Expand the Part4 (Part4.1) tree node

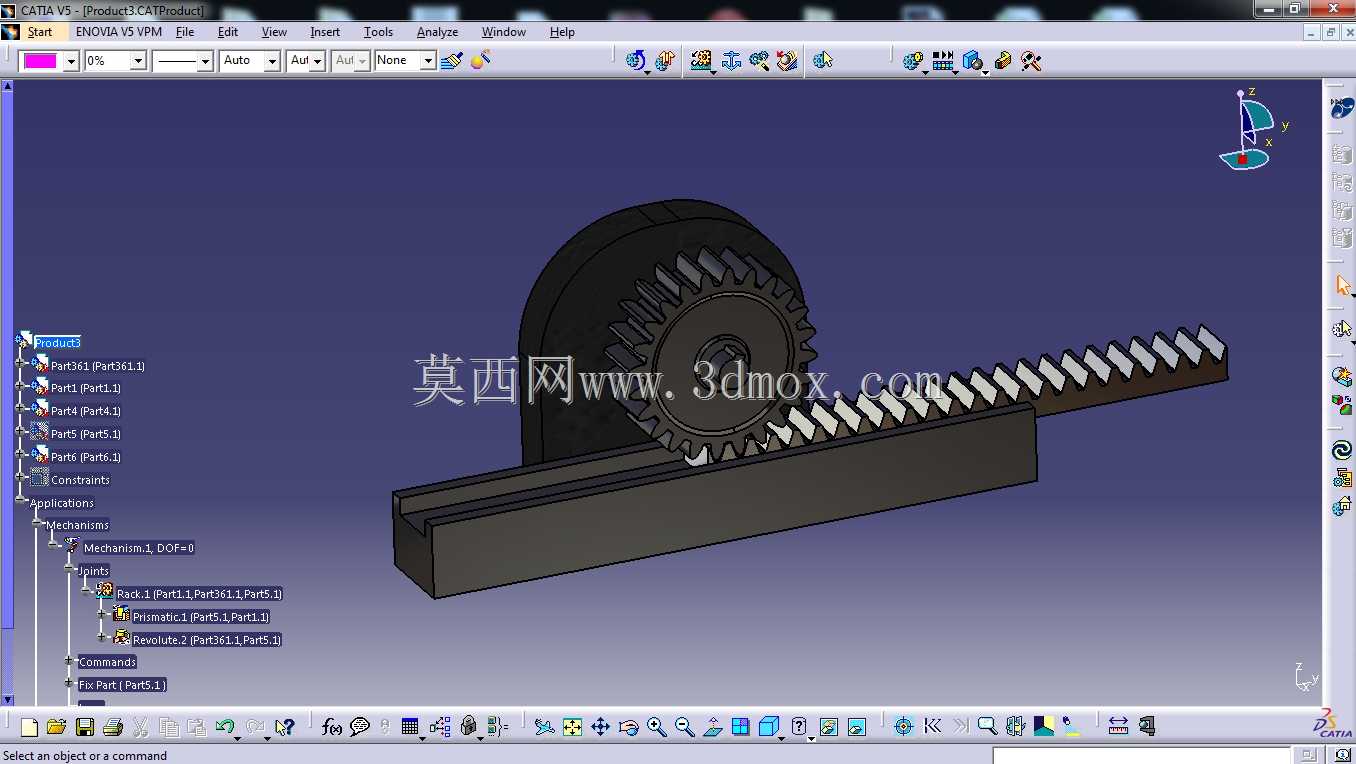[21, 409]
